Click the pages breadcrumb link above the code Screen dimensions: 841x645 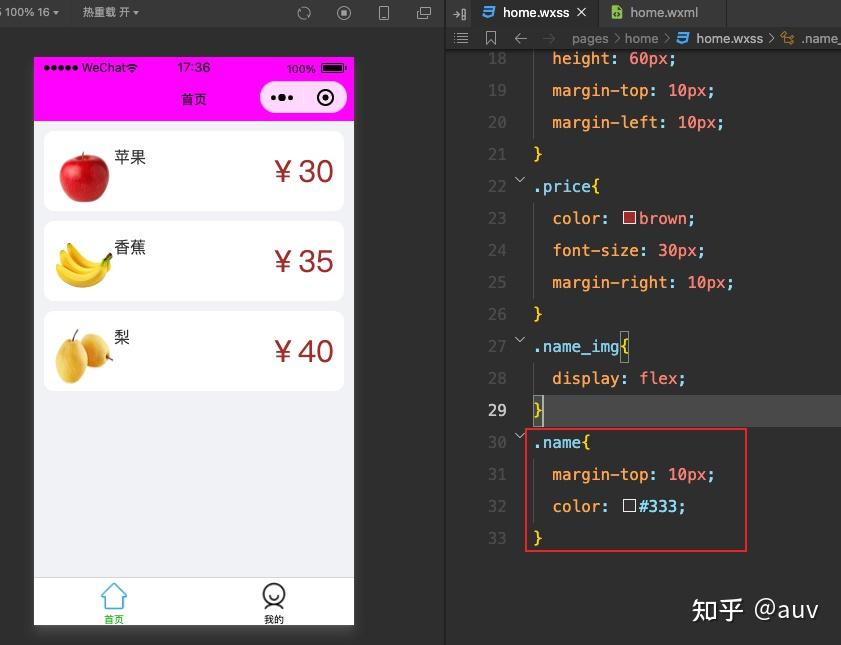pyautogui.click(x=590, y=38)
